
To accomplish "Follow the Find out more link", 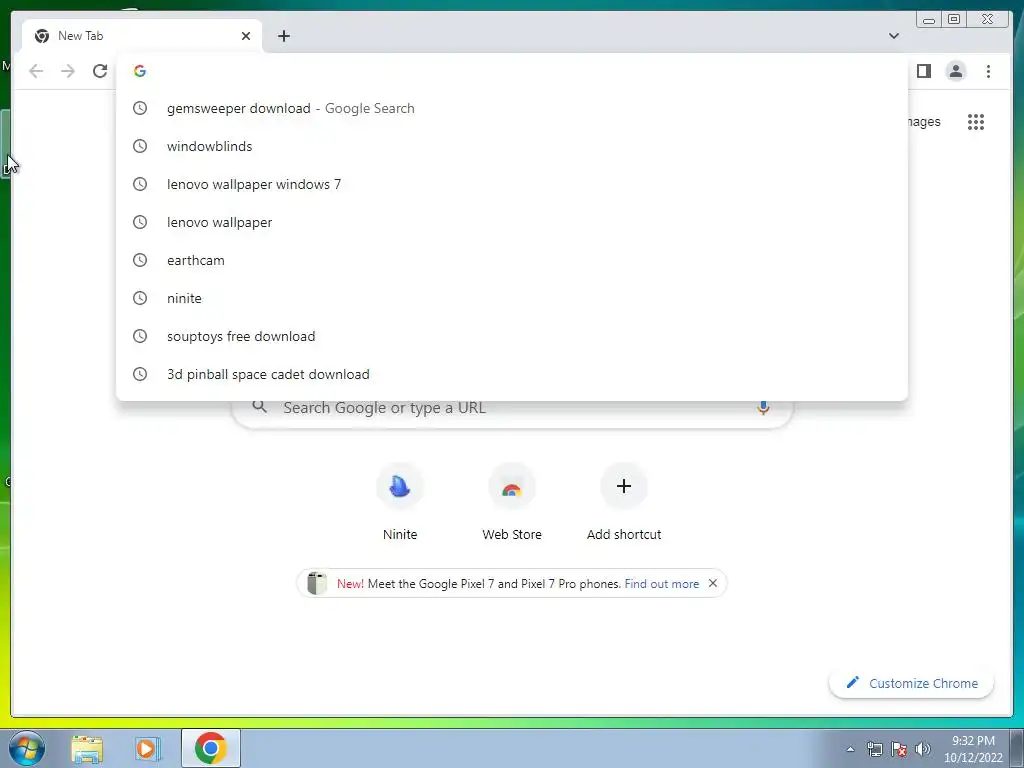I will point(662,584).
